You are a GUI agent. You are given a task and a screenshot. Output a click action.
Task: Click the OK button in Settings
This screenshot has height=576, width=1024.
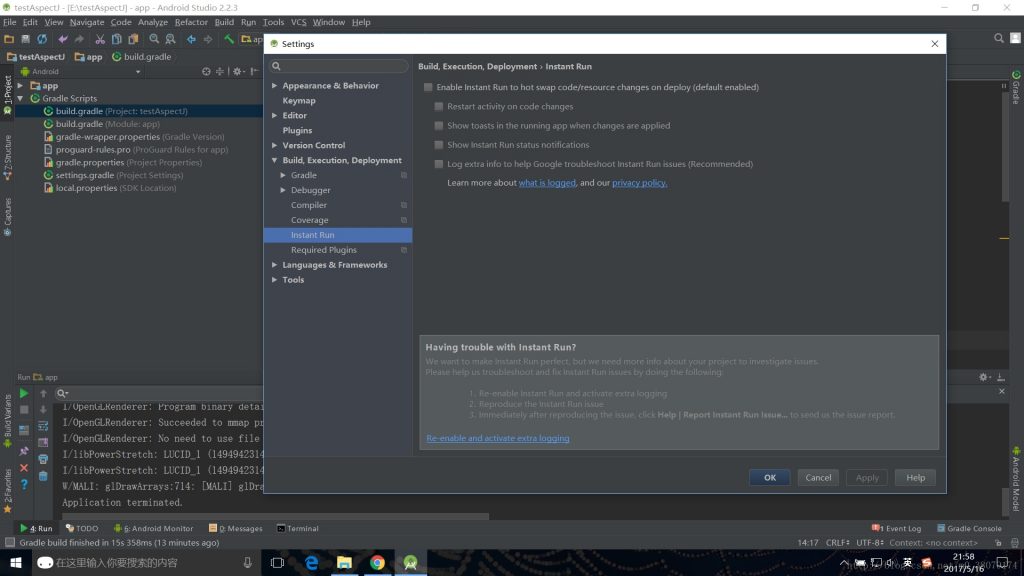click(x=769, y=477)
